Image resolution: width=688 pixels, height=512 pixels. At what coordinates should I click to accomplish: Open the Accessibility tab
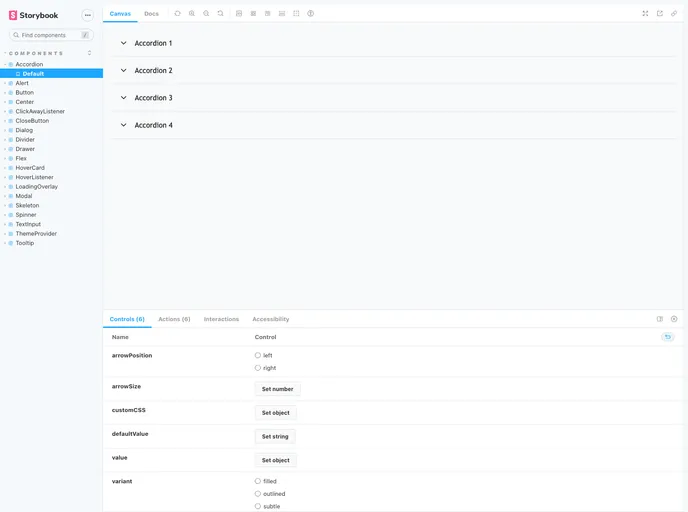271,319
